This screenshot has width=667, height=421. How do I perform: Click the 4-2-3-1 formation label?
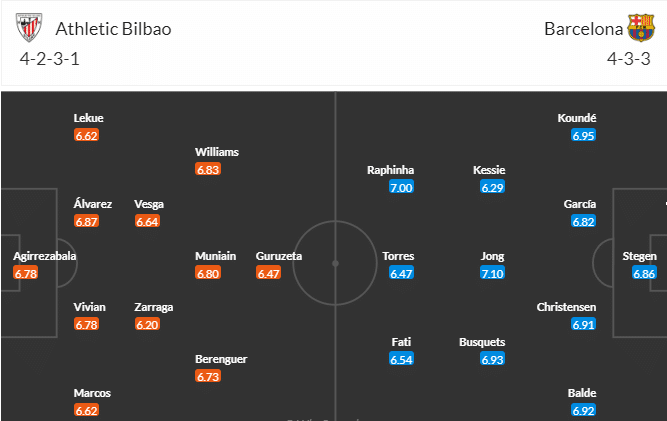point(49,59)
